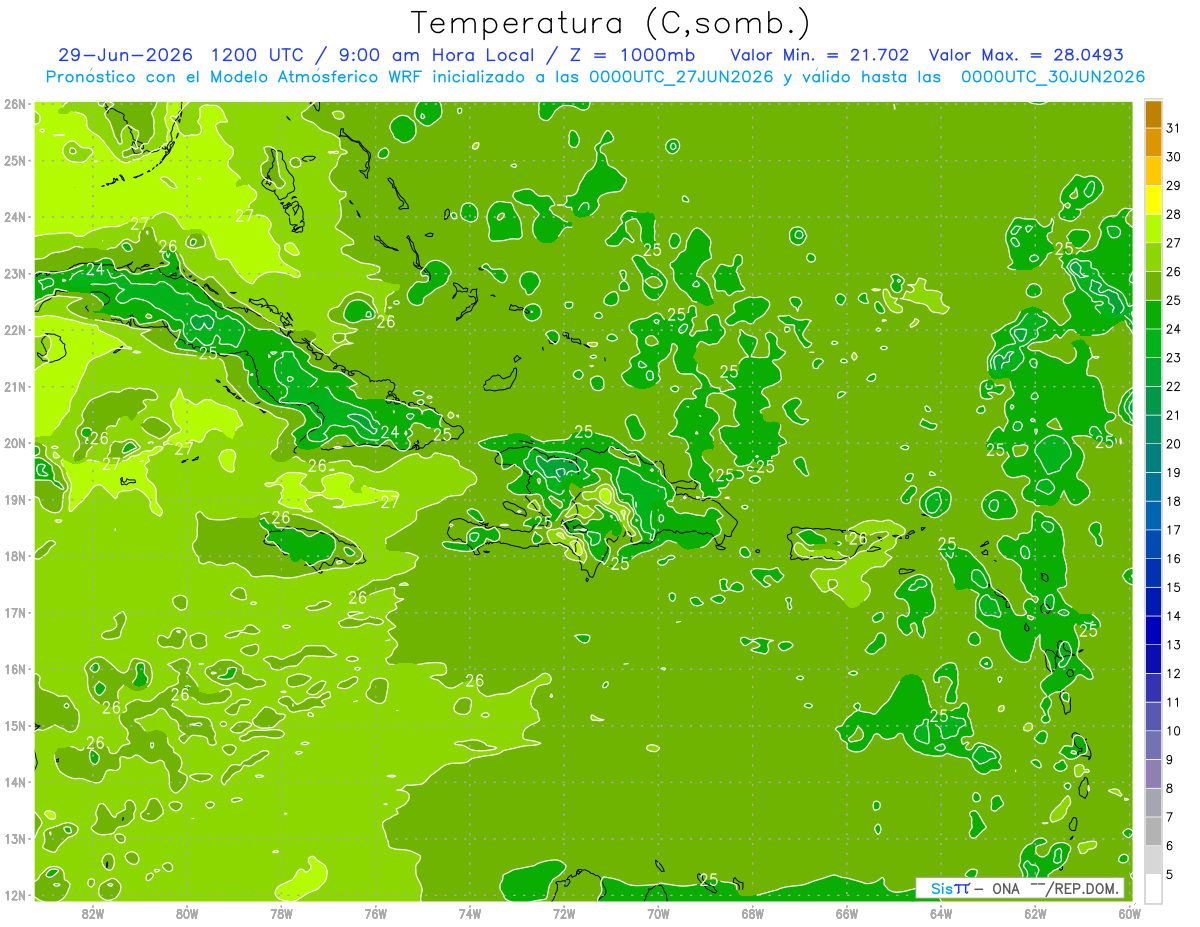This screenshot has width=1200, height=927.
Task: Click the legend label "5"
Action: tap(1170, 874)
